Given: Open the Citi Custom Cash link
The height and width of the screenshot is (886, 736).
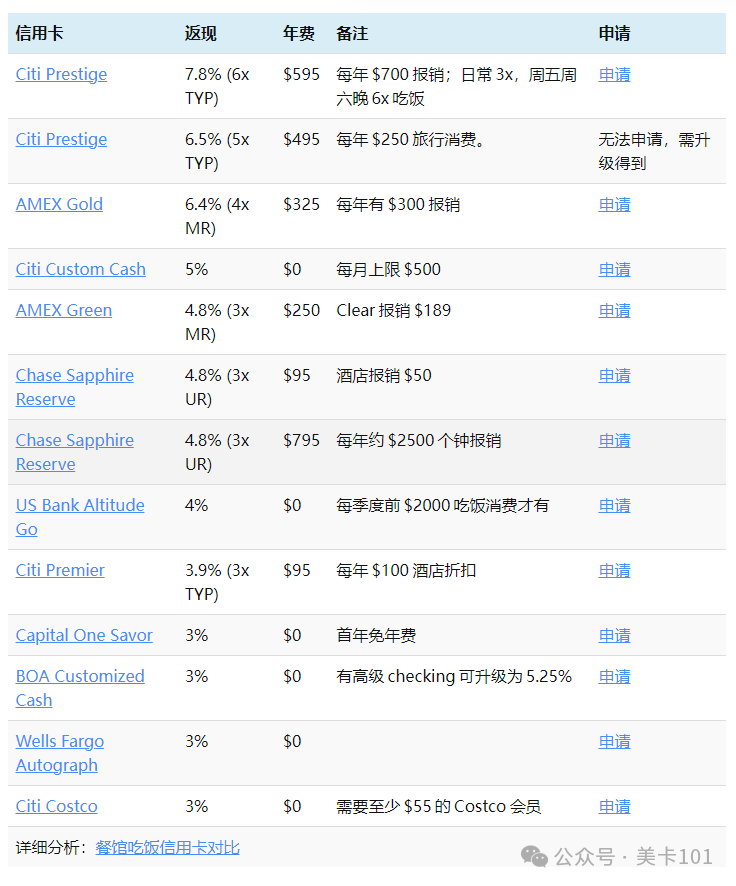Looking at the screenshot, I should 81,269.
